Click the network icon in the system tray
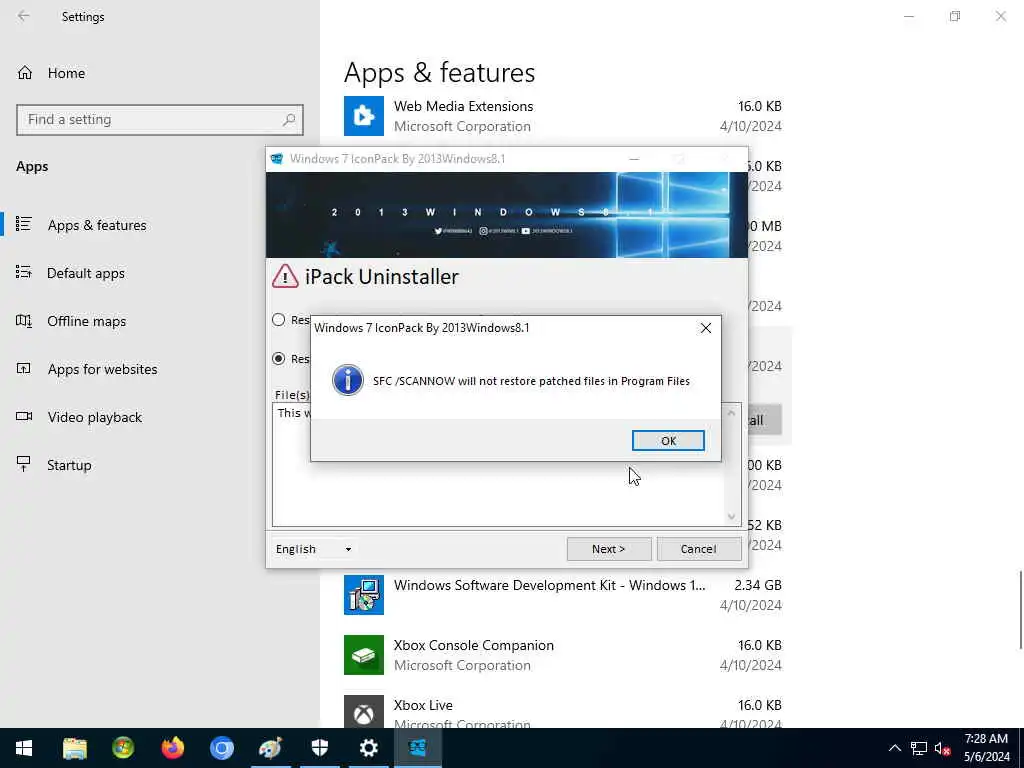Viewport: 1024px width, 768px height. [x=919, y=748]
